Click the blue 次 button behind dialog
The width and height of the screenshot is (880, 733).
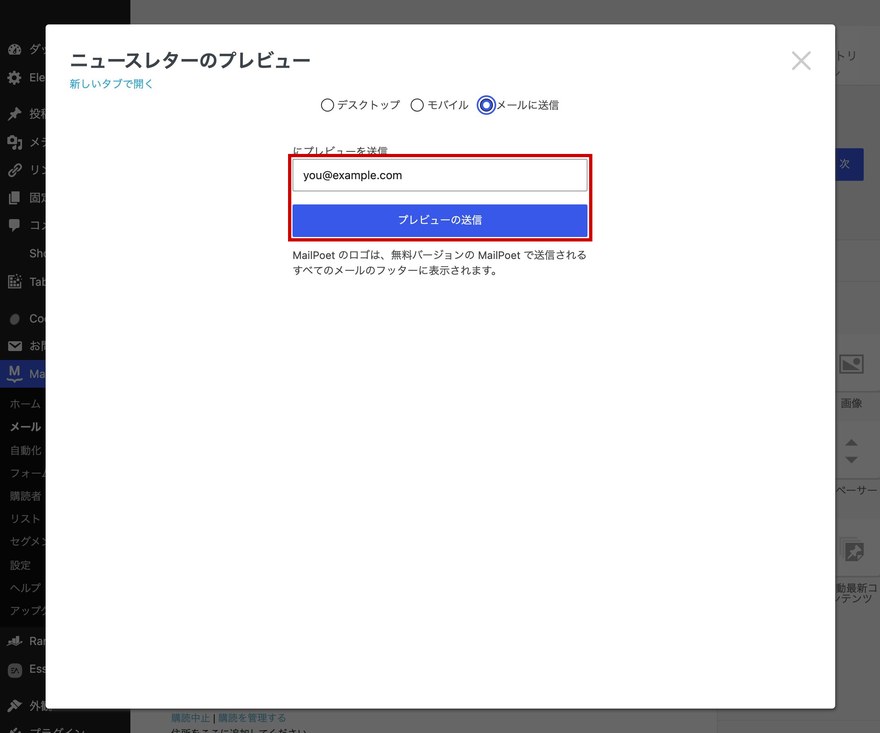coord(849,164)
